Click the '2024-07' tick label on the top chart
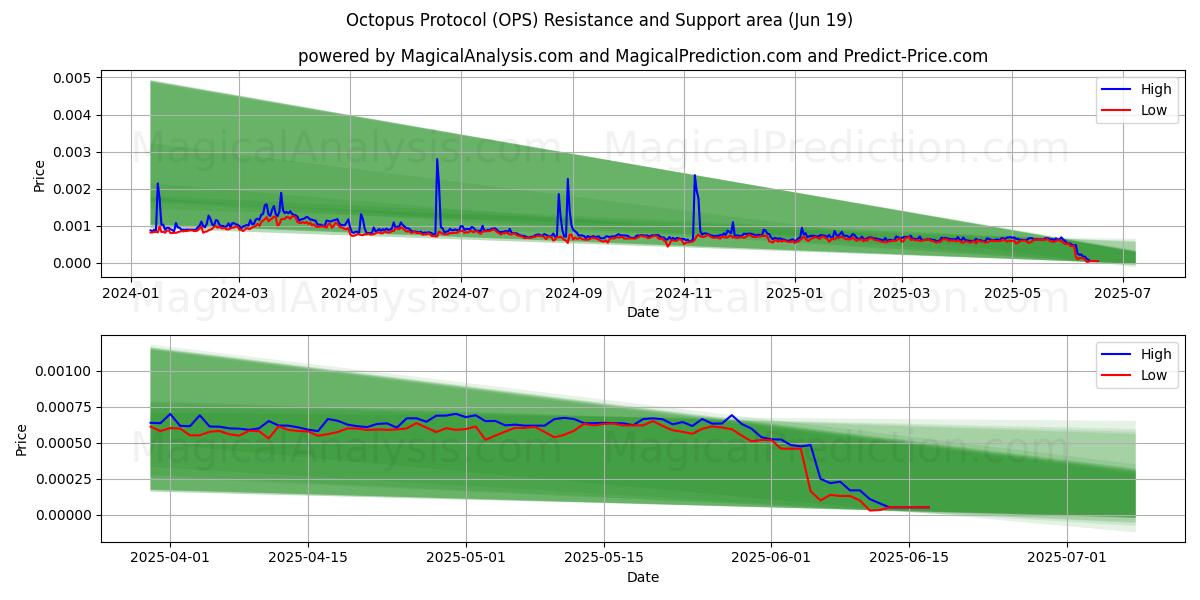This screenshot has height=600, width=1200. tap(460, 294)
